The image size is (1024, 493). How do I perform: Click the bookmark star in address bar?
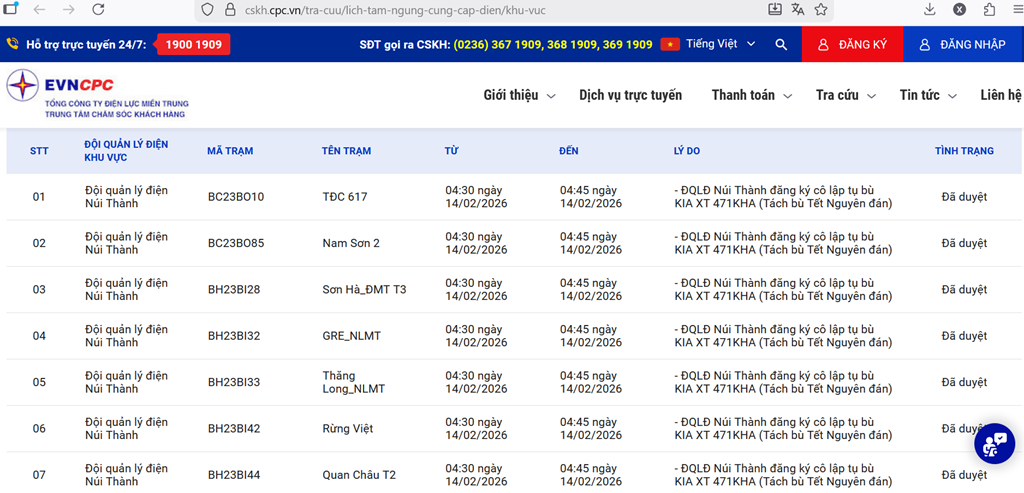tap(820, 10)
